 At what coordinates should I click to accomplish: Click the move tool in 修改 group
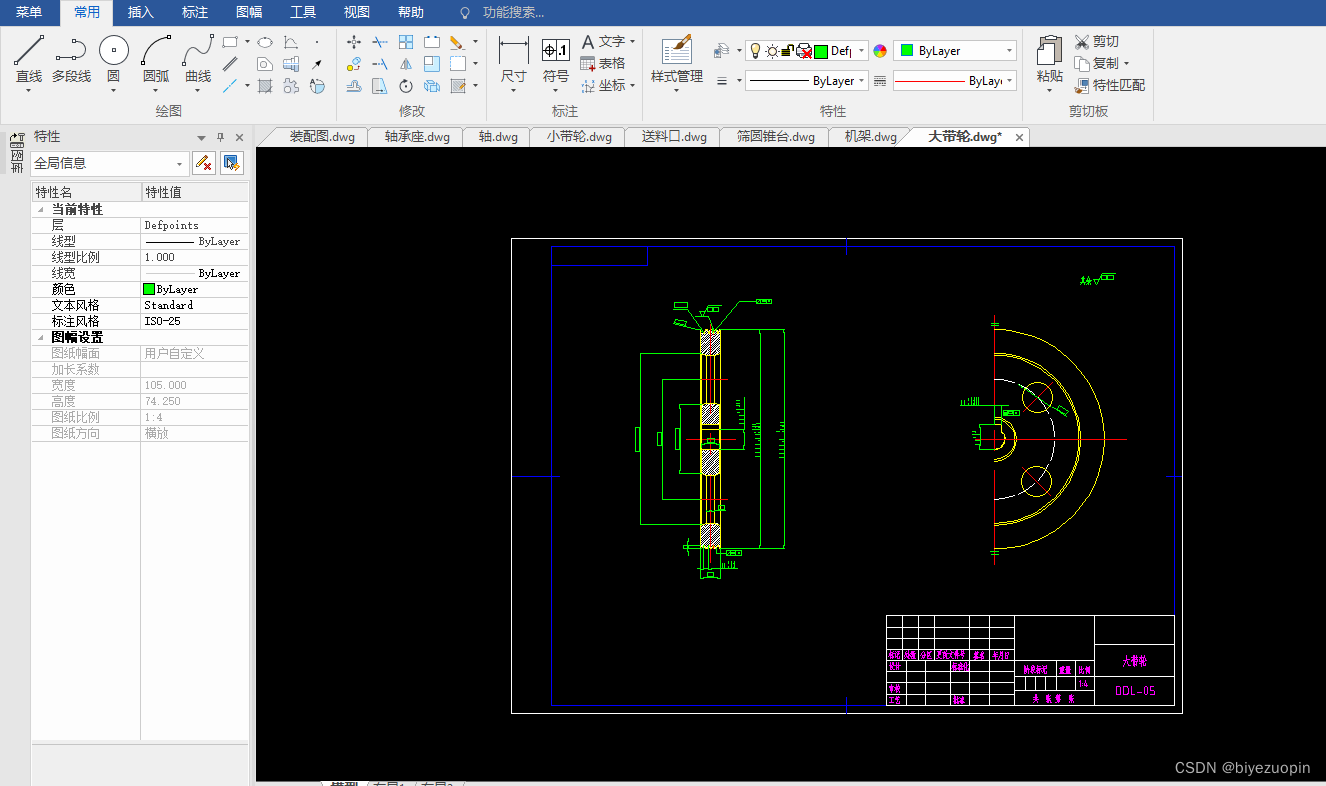click(x=354, y=42)
